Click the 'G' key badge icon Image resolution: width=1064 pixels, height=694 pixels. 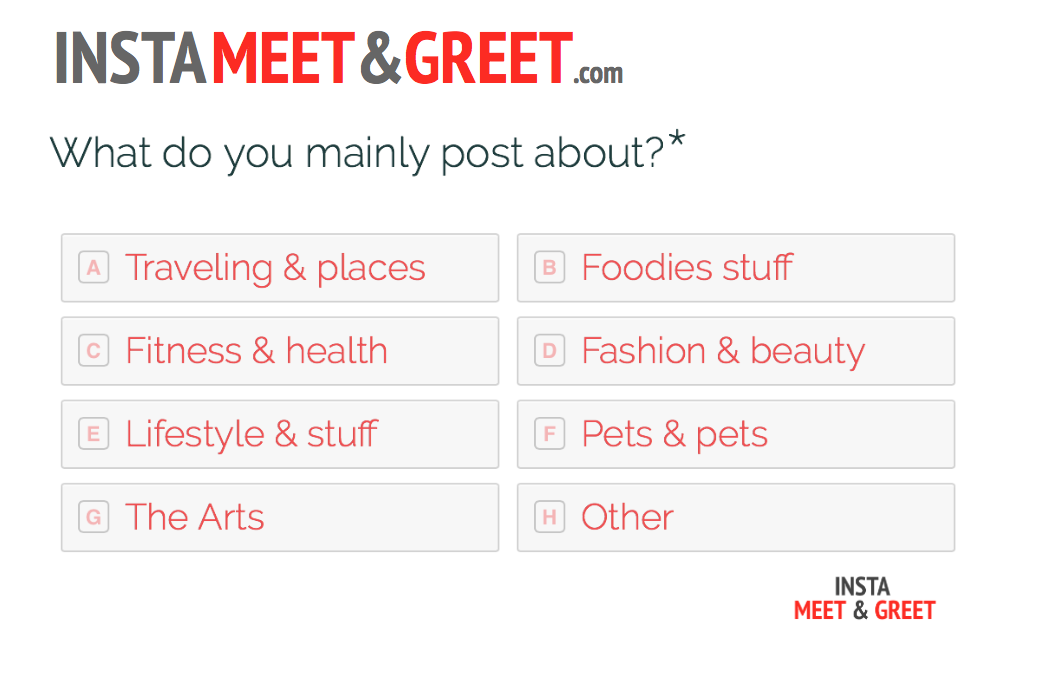tap(92, 517)
